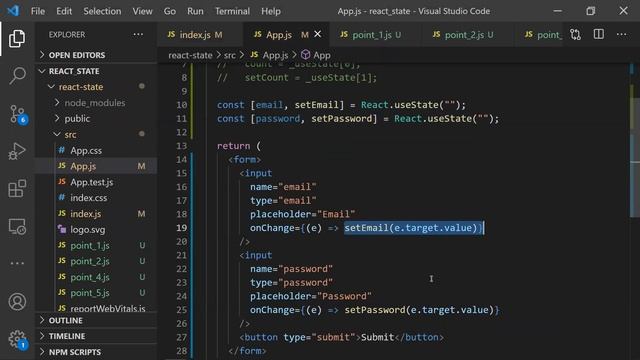Open the File menu
The height and width of the screenshot is (360, 640).
(38, 11)
